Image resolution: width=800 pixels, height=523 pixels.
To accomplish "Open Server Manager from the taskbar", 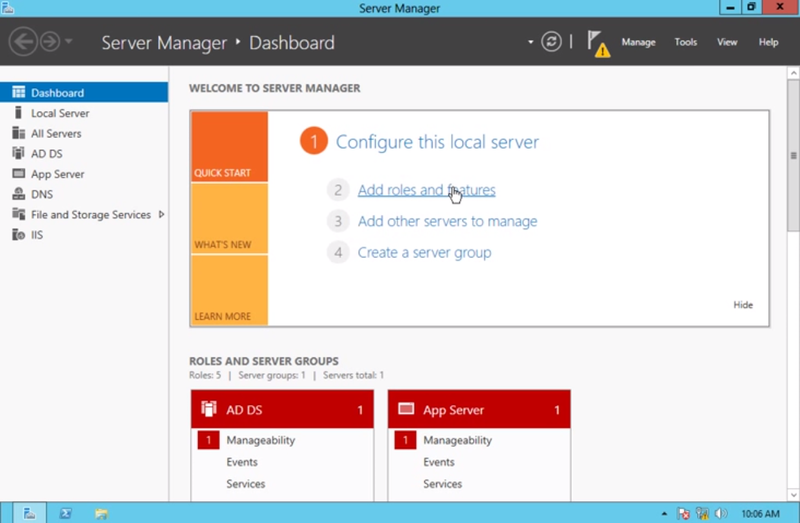I will coord(30,513).
